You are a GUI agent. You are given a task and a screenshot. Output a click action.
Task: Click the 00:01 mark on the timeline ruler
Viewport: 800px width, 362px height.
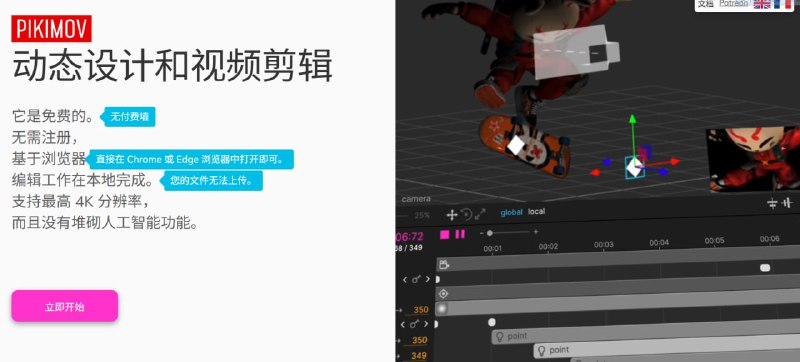pos(493,248)
